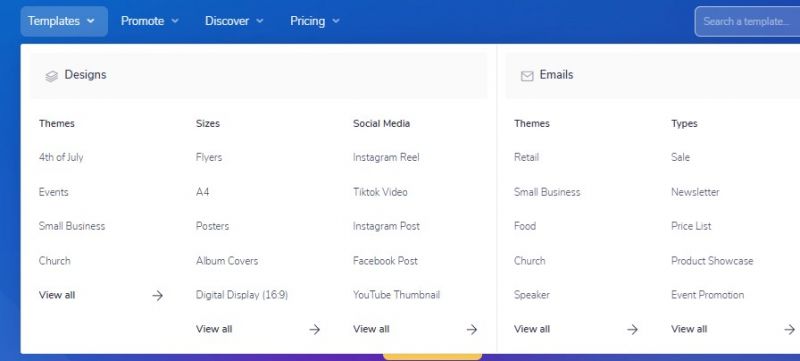Collapse the Templates dropdown menu

[x=64, y=21]
